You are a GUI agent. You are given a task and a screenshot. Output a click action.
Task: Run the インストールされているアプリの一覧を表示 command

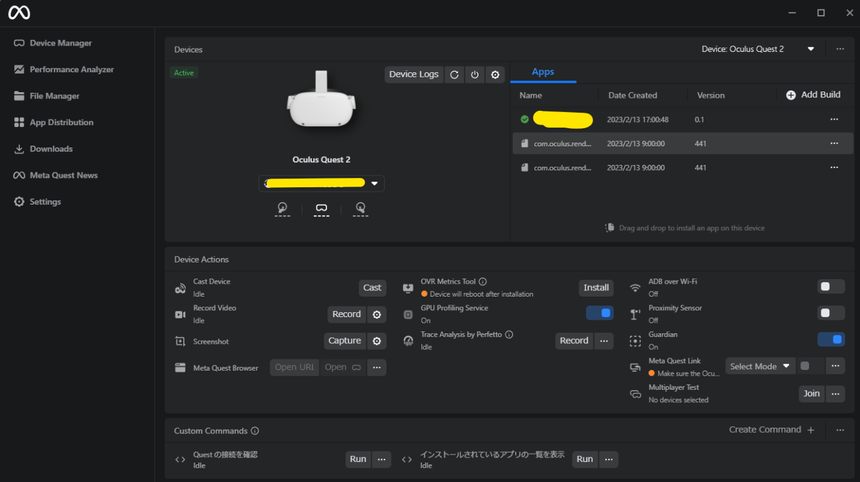(x=585, y=460)
